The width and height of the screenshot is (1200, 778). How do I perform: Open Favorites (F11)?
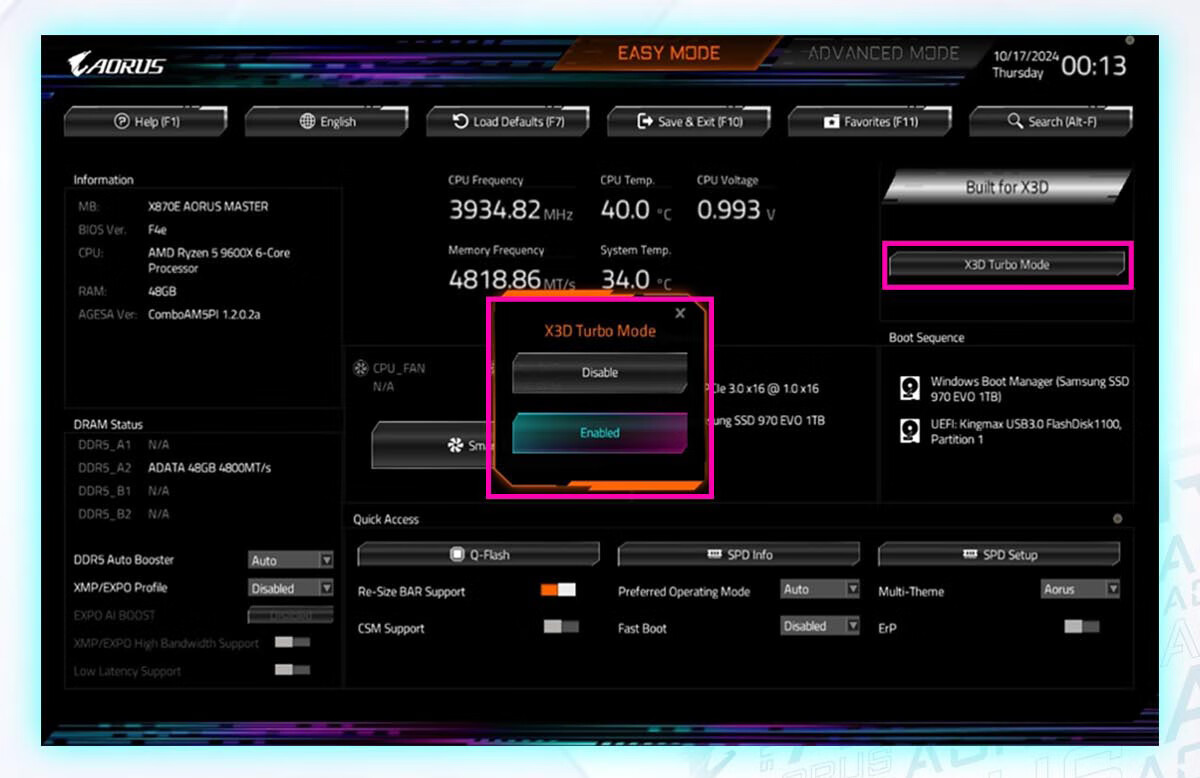(870, 122)
